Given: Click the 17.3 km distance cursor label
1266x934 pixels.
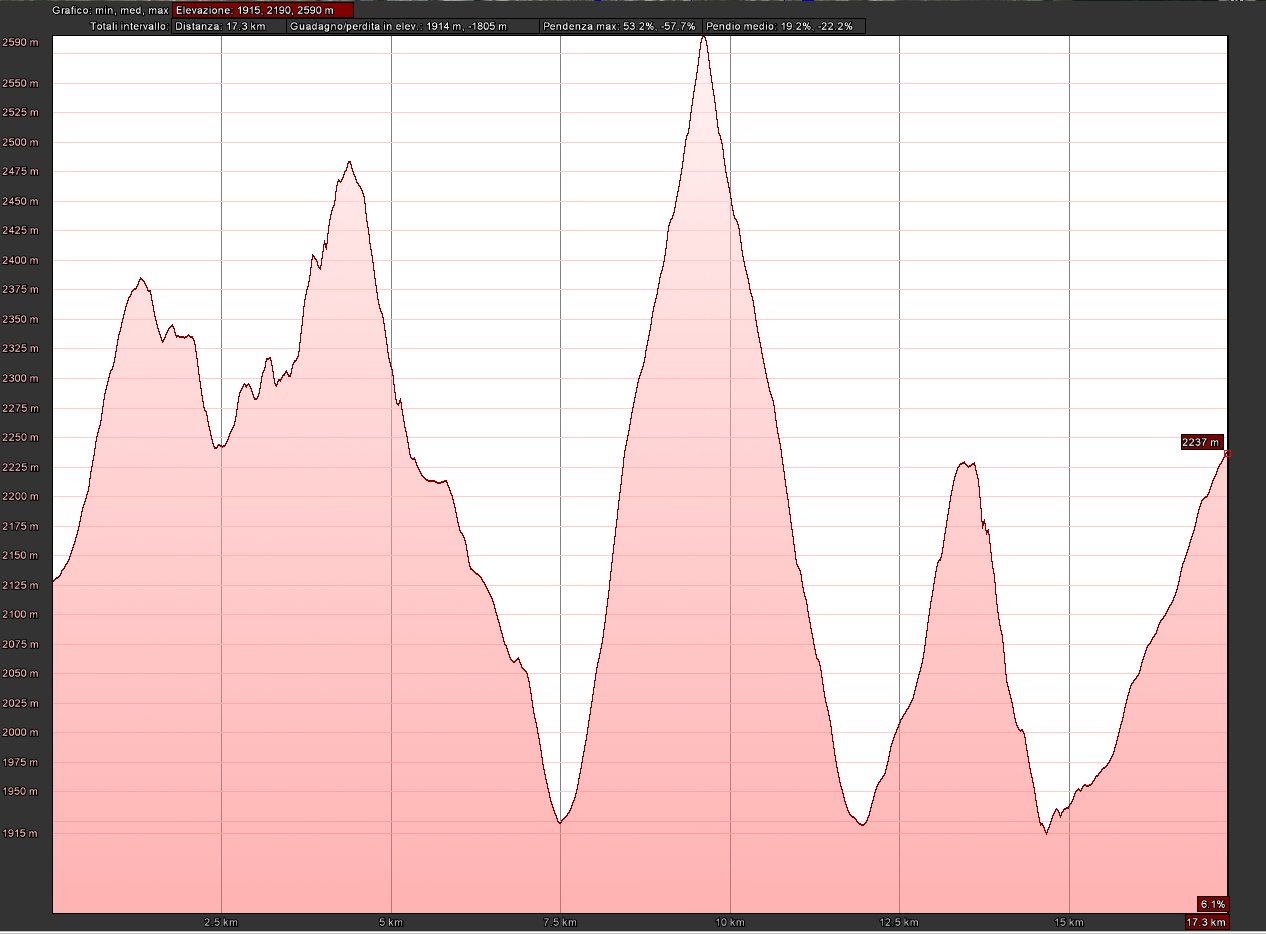Looking at the screenshot, I should 1206,922.
